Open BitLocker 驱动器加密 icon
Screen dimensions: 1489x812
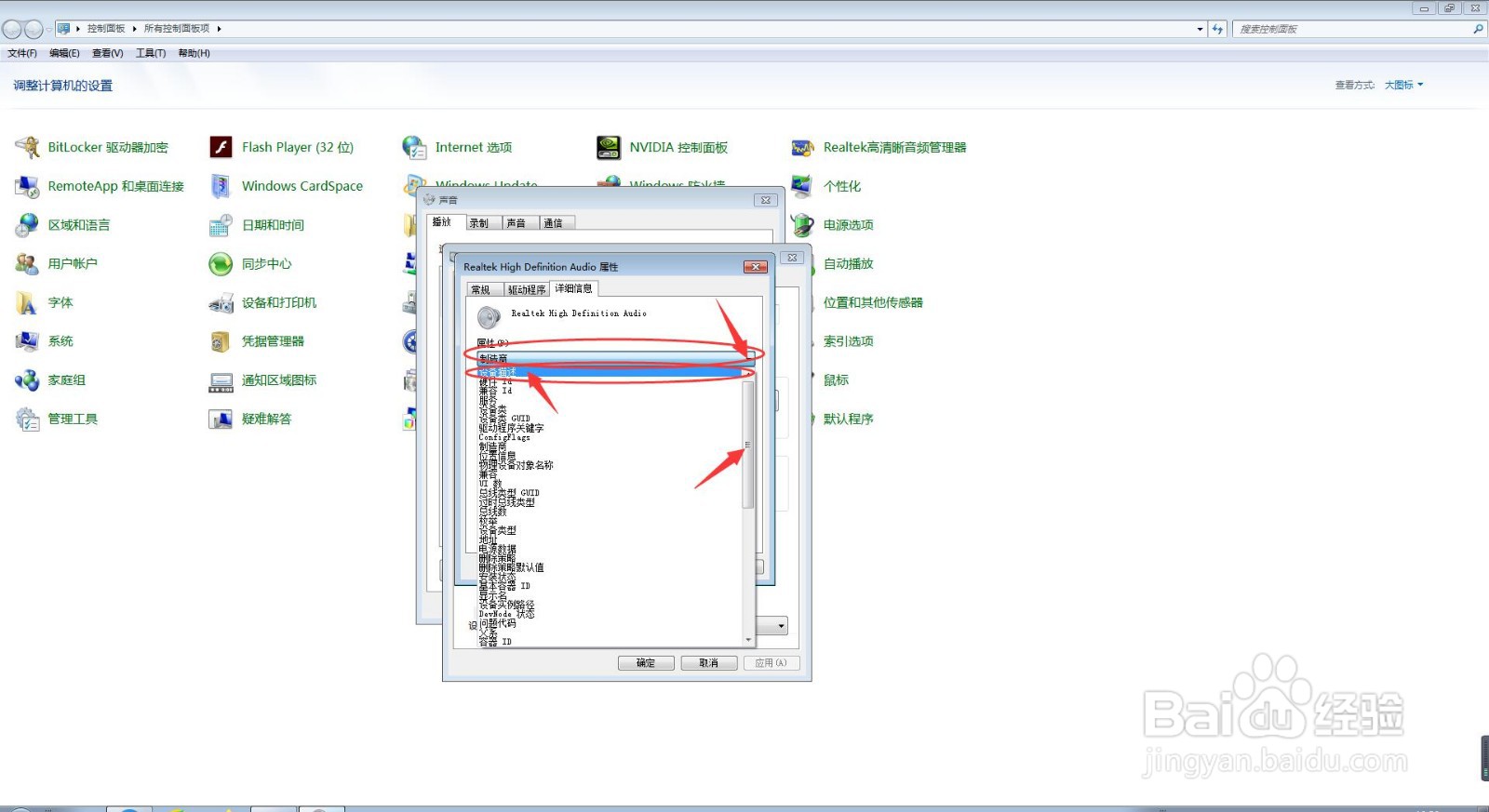tap(27, 147)
